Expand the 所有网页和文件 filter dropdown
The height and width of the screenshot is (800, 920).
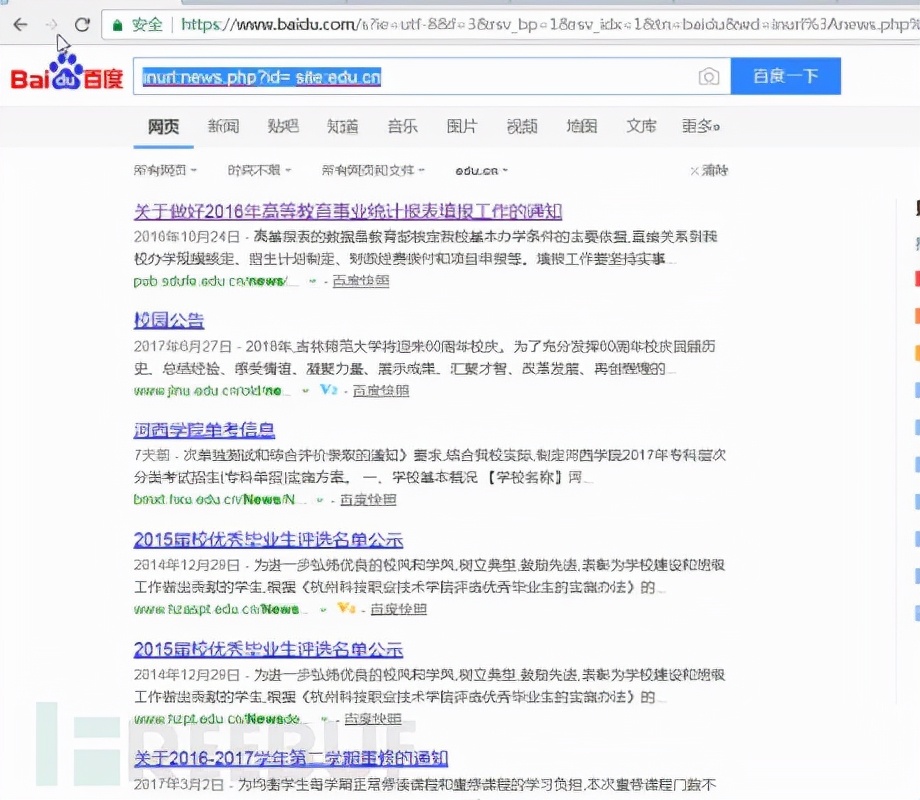pos(373,170)
